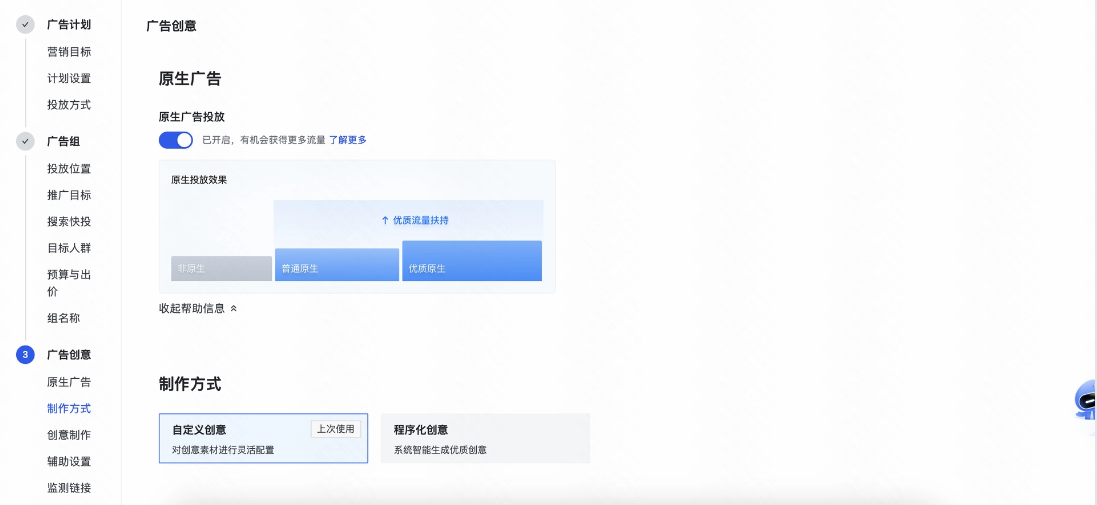Go to 广告计划 section in sidebar
The image size is (1097, 505).
pyautogui.click(x=69, y=24)
